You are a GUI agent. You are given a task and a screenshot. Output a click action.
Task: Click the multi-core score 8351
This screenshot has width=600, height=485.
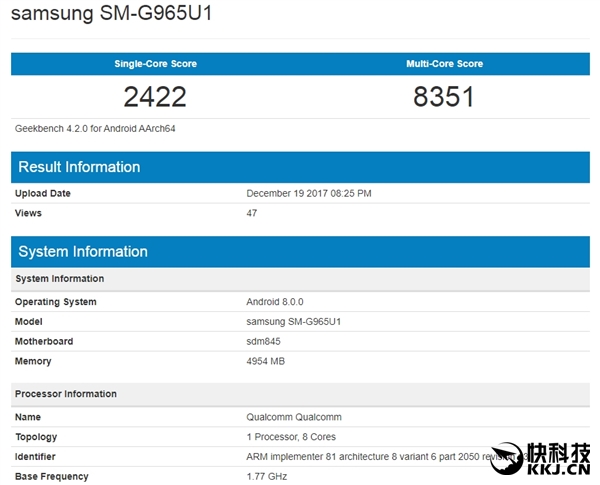click(x=444, y=97)
